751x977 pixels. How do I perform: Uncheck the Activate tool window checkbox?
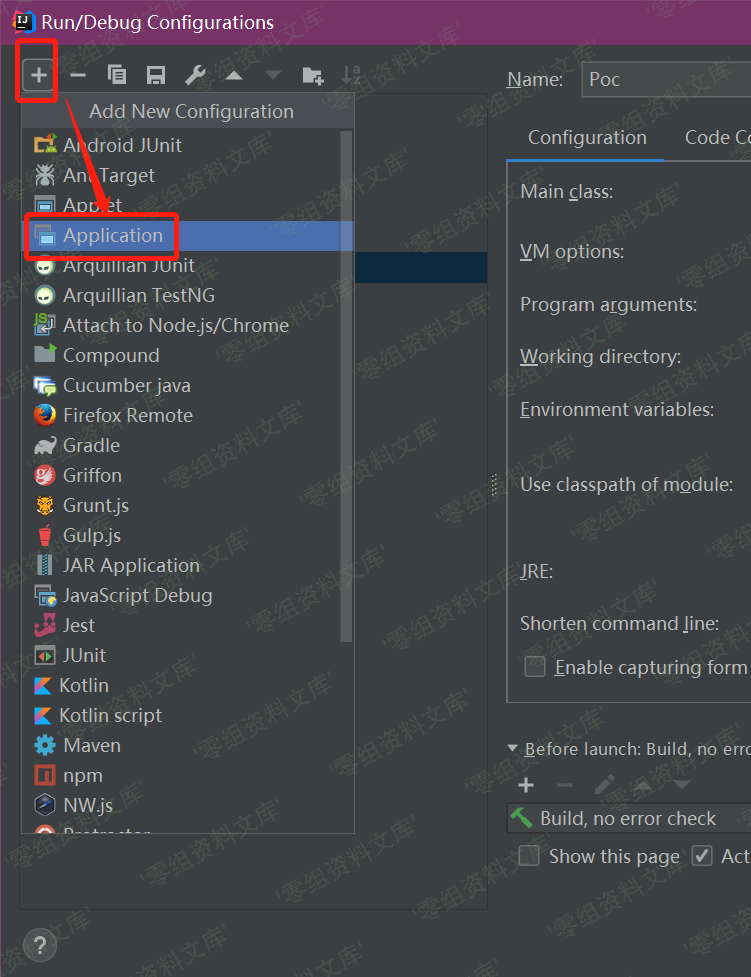pyautogui.click(x=702, y=856)
